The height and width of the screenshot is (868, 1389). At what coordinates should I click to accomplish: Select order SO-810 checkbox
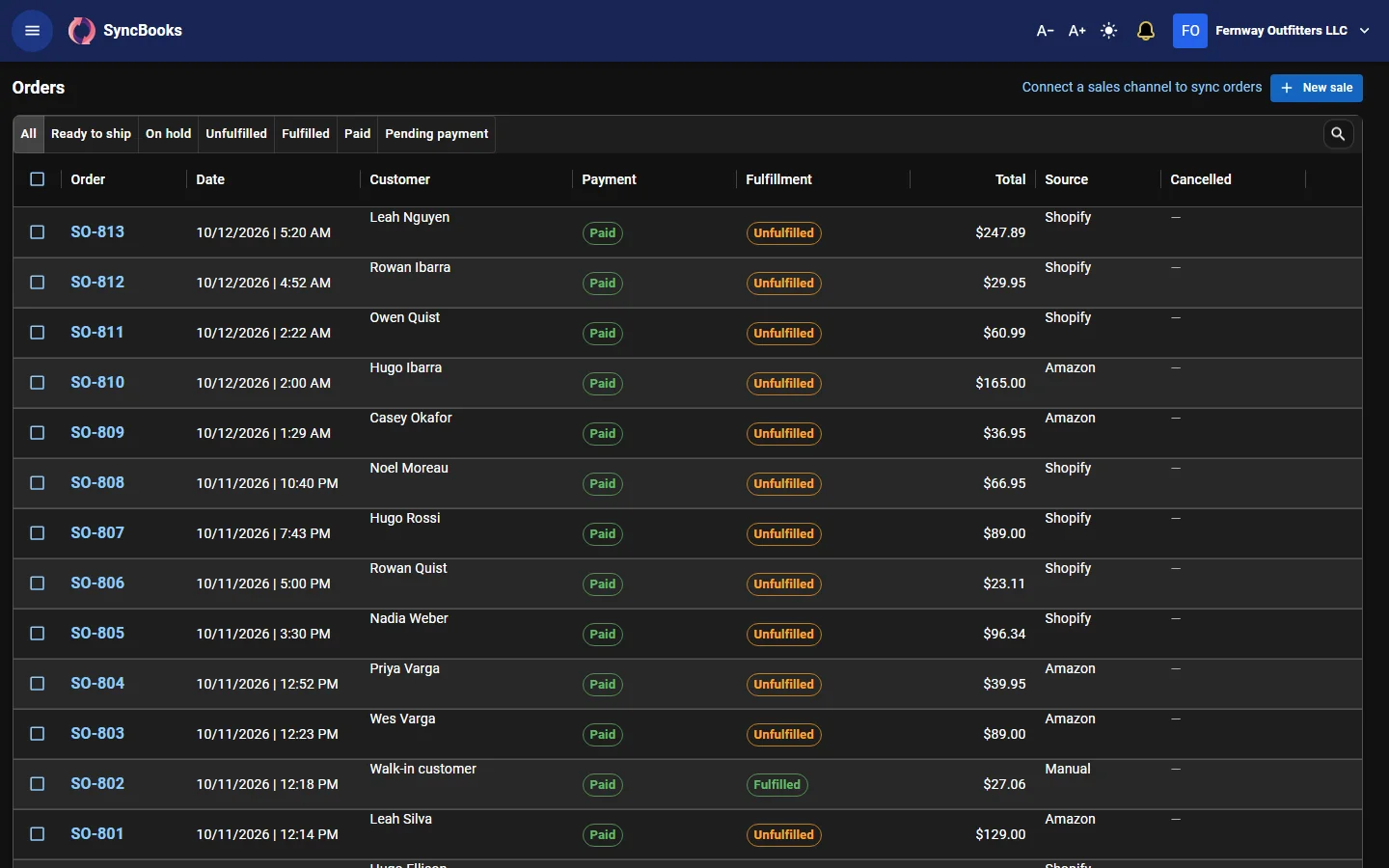(x=38, y=383)
